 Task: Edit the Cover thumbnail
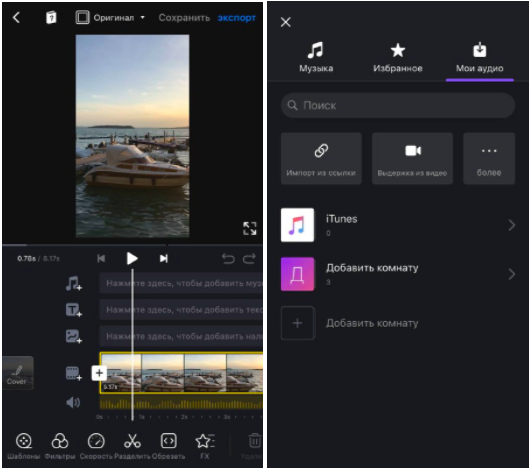18,373
